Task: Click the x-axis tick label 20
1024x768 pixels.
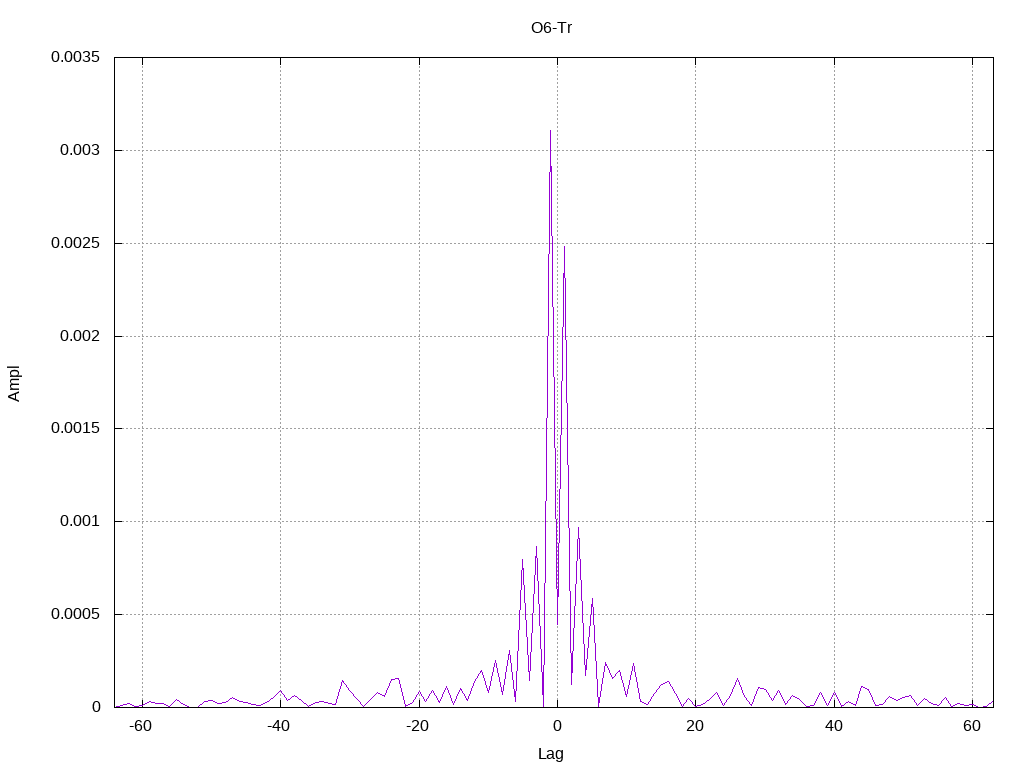Action: click(x=695, y=726)
